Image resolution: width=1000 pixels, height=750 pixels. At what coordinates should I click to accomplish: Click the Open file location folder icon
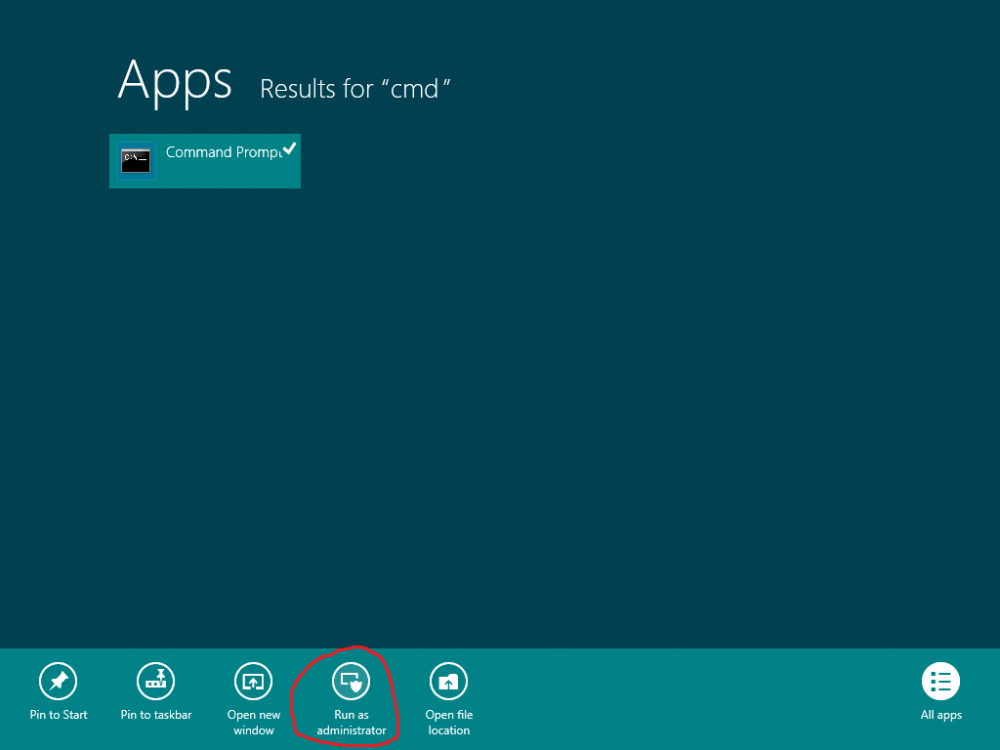pyautogui.click(x=448, y=681)
